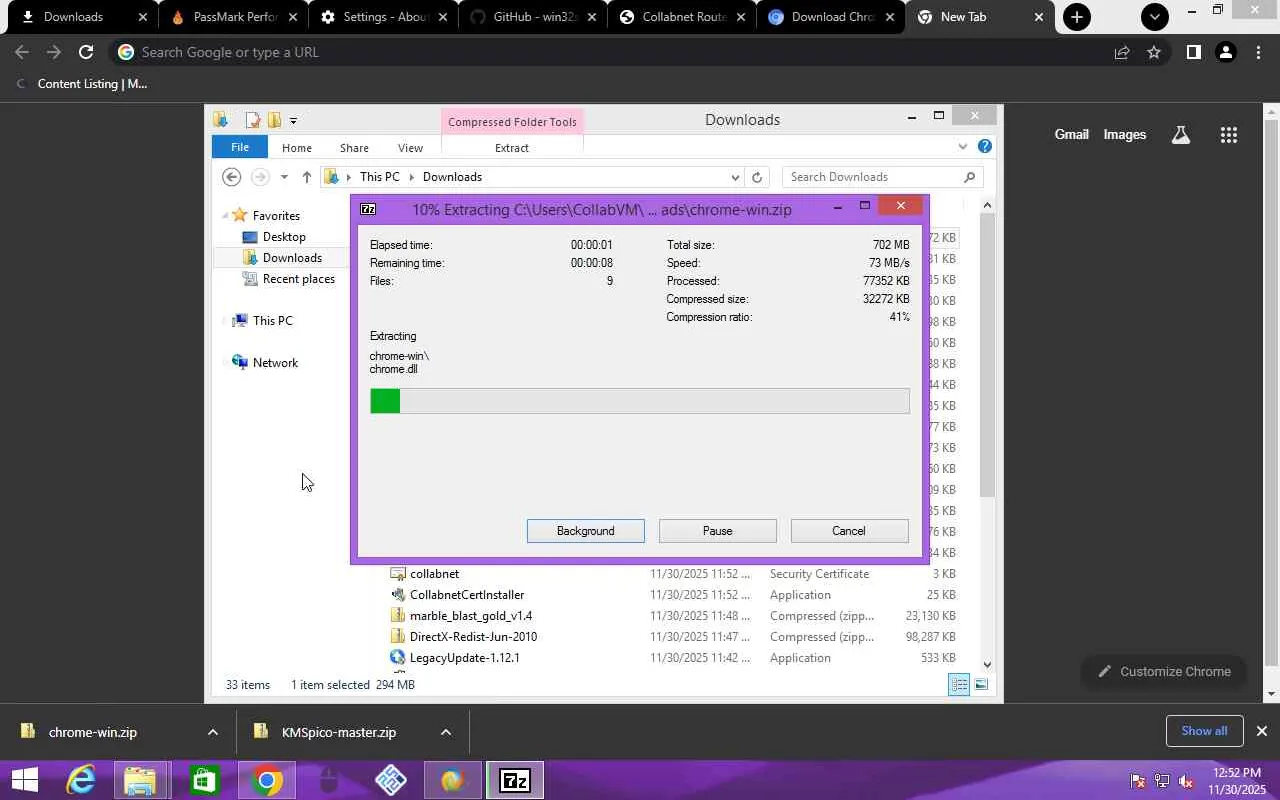Refresh the Downloads folder
This screenshot has height=800, width=1280.
pos(757,177)
